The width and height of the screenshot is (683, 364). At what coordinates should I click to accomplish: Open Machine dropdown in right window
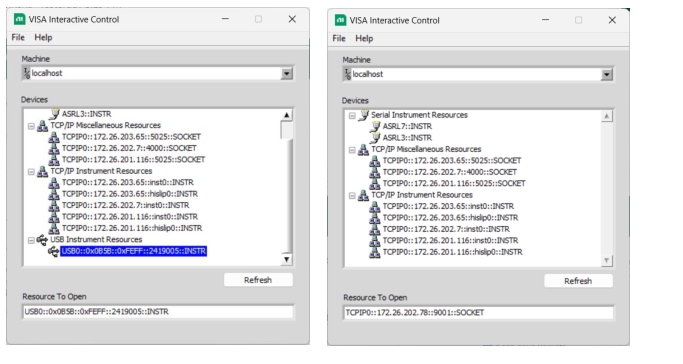607,75
